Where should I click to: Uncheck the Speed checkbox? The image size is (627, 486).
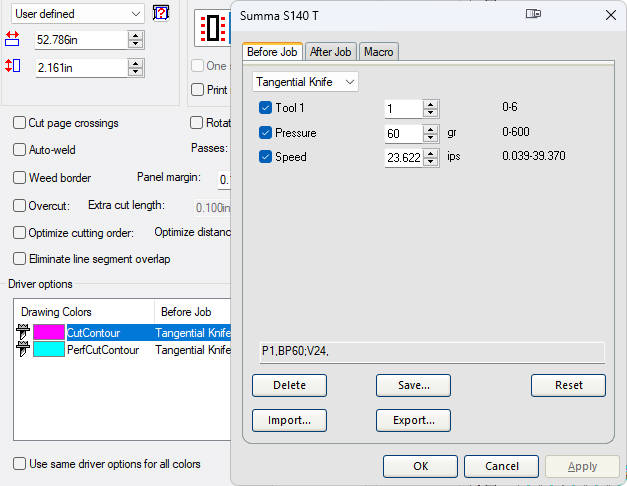point(265,156)
